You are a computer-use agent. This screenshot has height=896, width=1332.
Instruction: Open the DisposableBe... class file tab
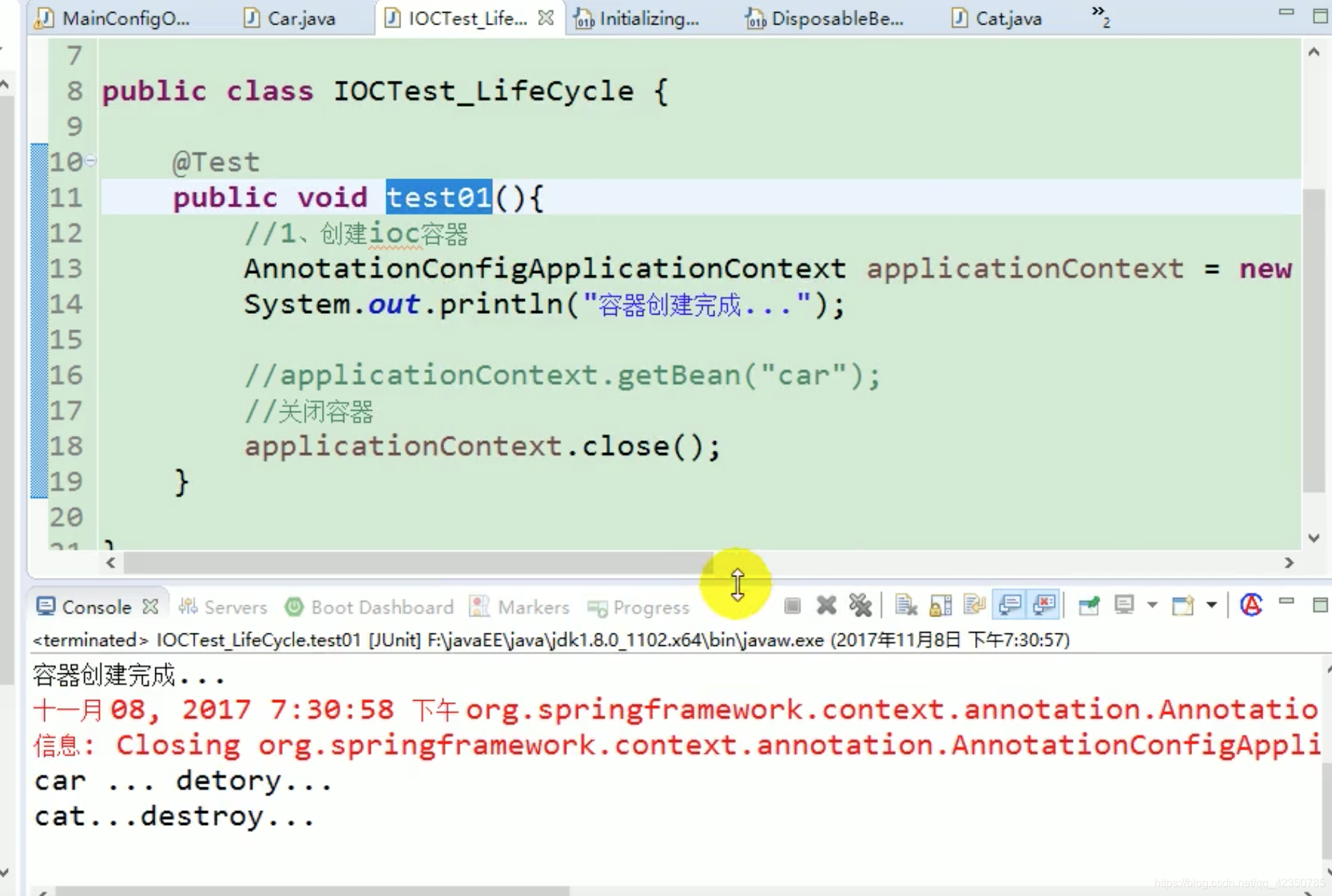coord(824,18)
